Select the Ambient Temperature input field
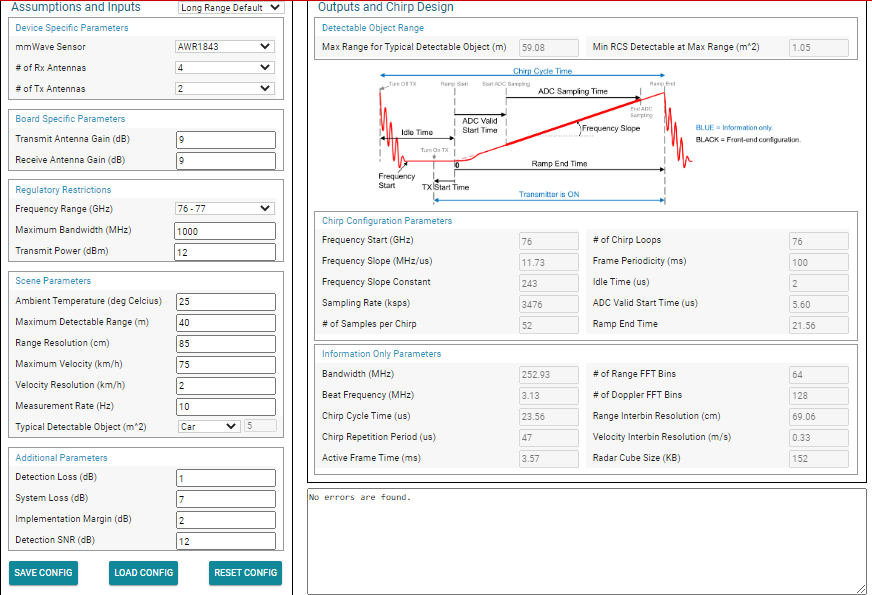This screenshot has height=595, width=872. point(226,301)
